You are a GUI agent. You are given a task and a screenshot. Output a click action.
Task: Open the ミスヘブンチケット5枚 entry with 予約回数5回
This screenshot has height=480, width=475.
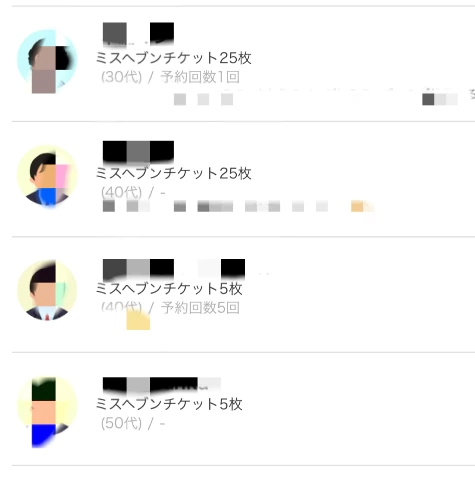pyautogui.click(x=169, y=289)
